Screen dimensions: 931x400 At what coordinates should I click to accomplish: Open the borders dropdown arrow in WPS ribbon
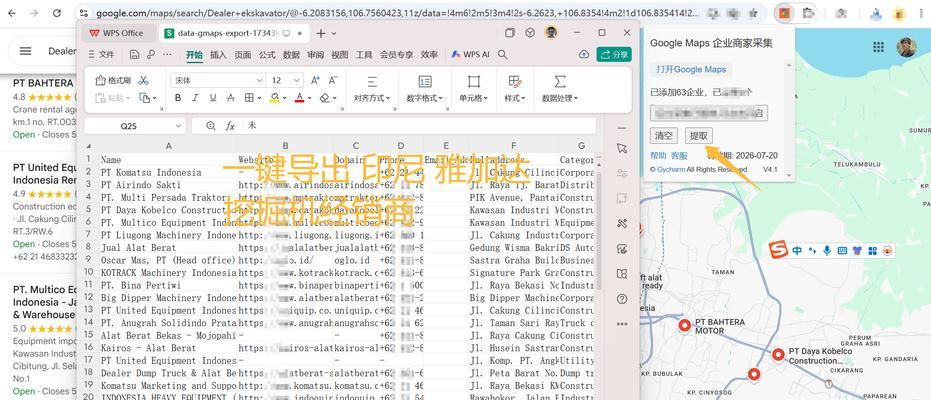[259, 98]
